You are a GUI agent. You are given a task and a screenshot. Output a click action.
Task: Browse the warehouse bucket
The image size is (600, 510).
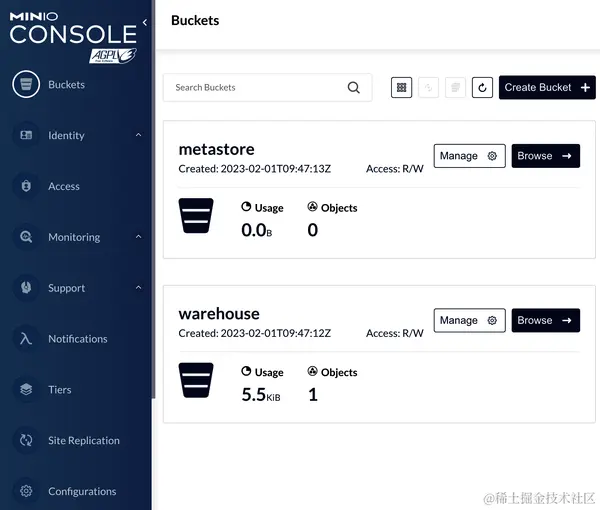546,320
